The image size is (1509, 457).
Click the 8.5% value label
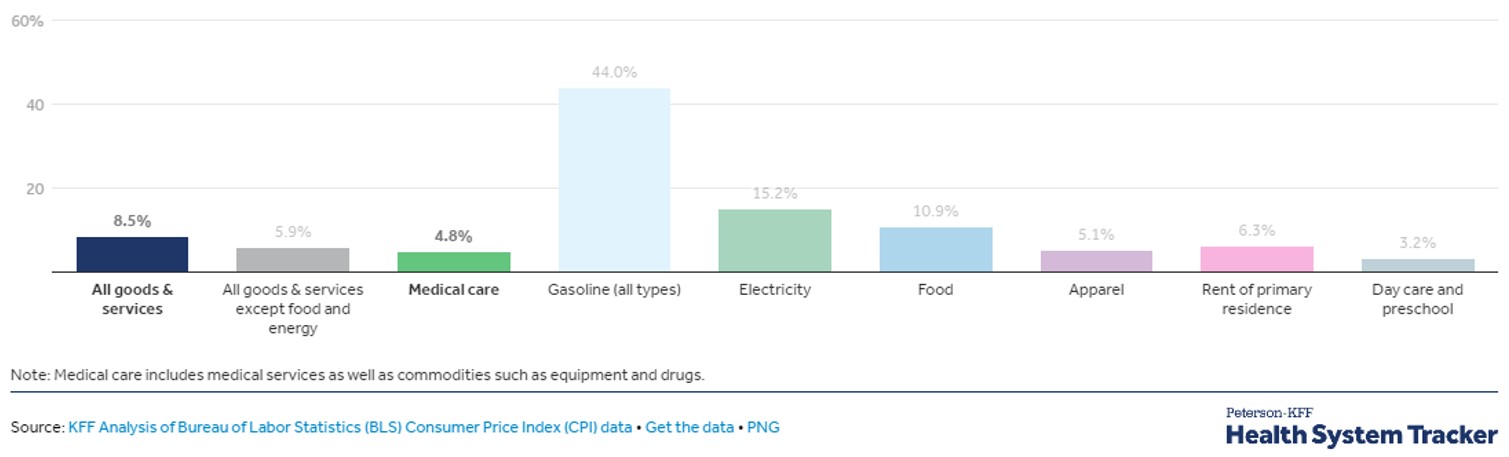(132, 221)
